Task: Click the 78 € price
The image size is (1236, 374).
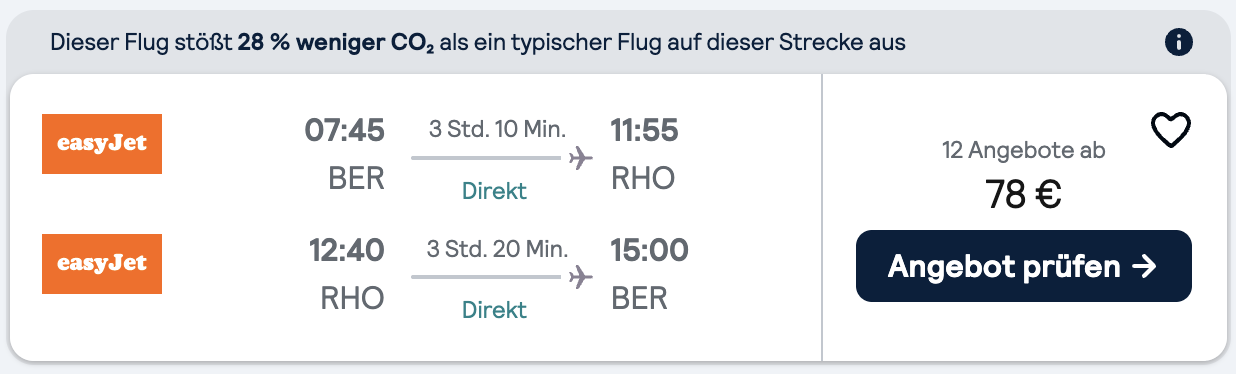Action: (1024, 195)
